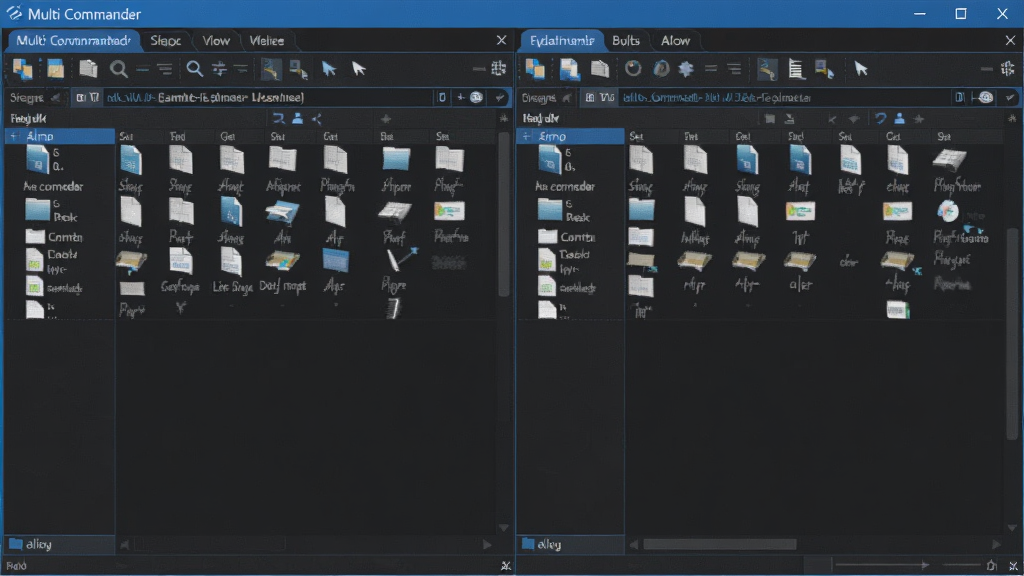Expand the Elmo tree node plus sign
Viewport: 1024px width, 576px height.
pos(526,136)
